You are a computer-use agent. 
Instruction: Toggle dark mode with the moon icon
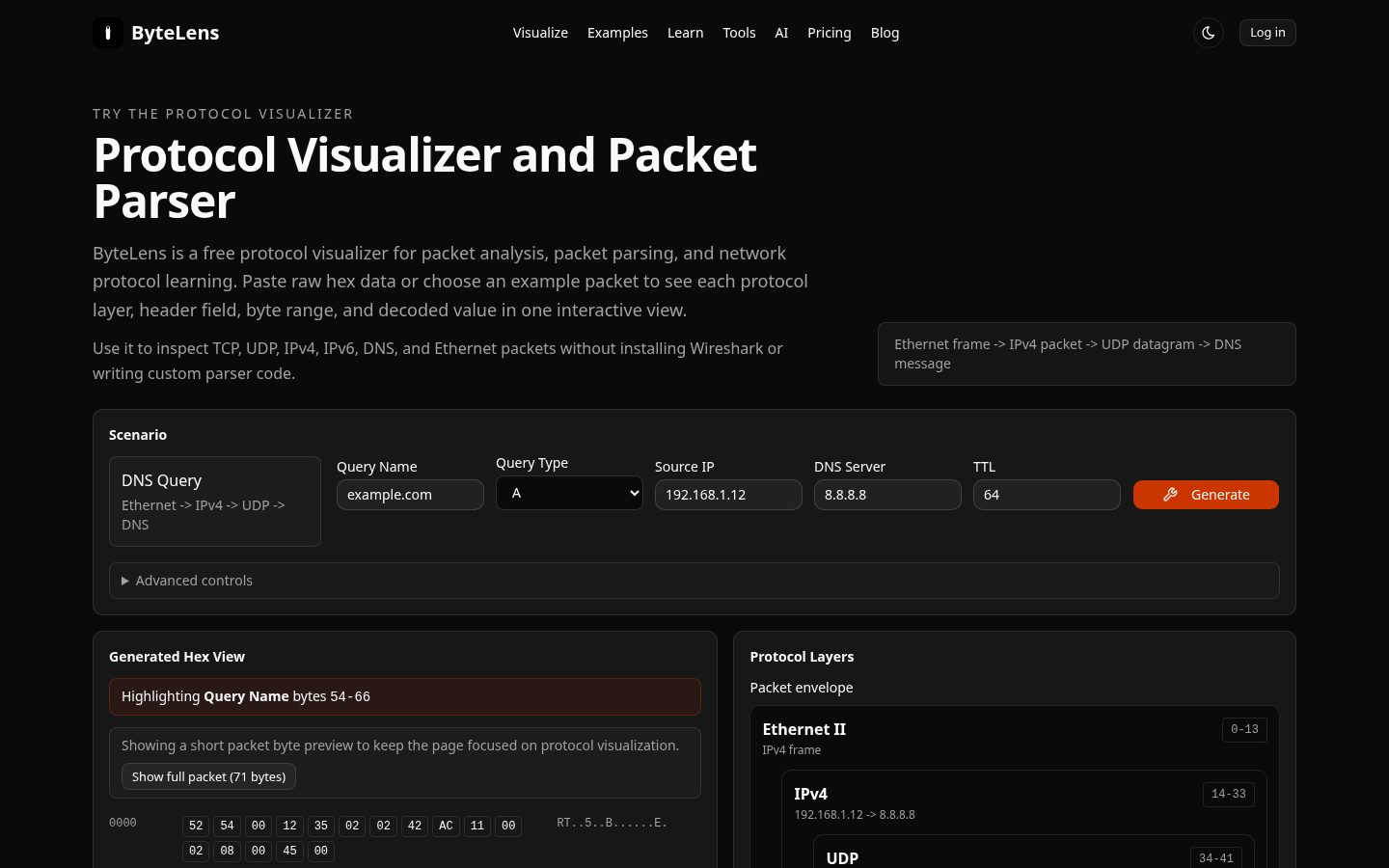(x=1209, y=33)
